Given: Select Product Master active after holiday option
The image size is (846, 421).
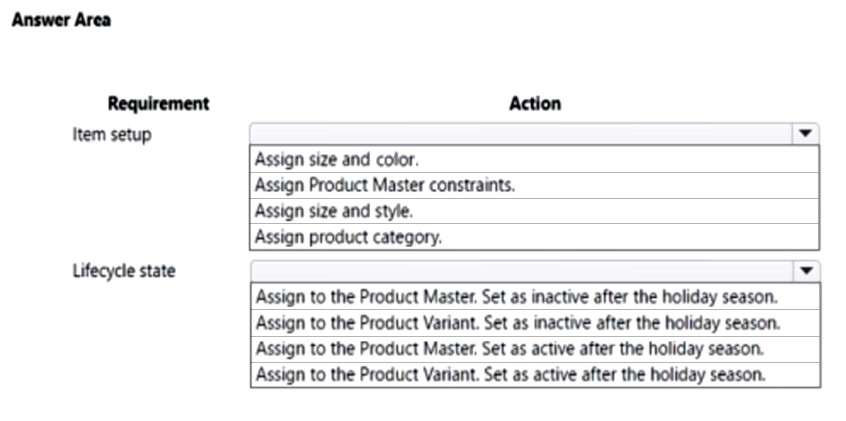Looking at the screenshot, I should (x=511, y=349).
